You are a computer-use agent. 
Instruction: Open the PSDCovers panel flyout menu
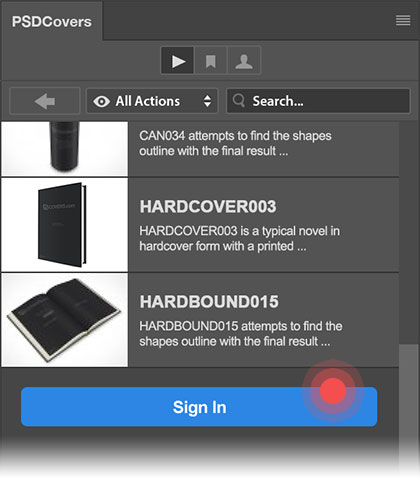[x=403, y=21]
